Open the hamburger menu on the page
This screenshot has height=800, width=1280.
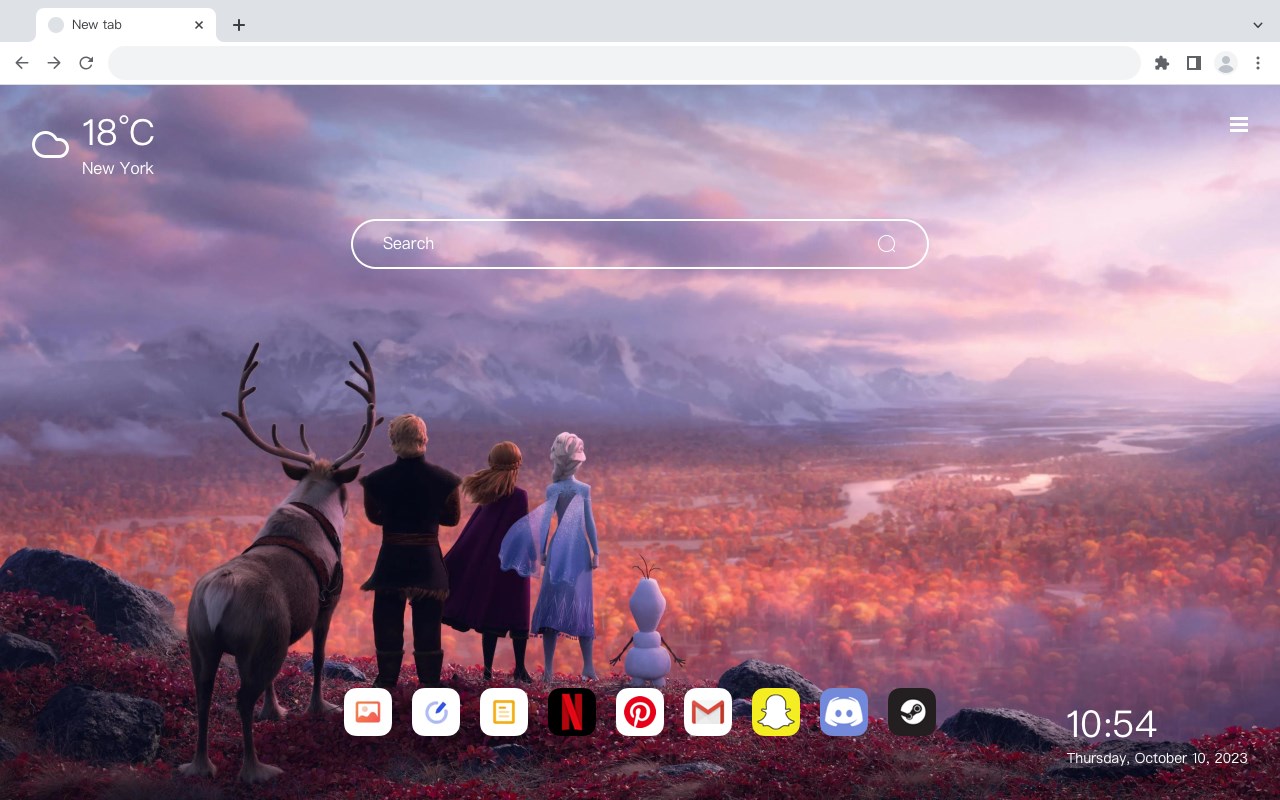[1239, 125]
